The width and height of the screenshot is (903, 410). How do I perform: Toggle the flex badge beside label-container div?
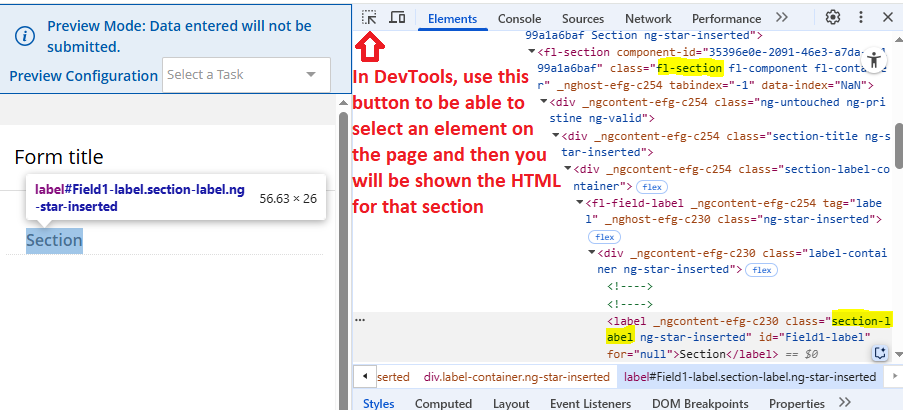761,270
